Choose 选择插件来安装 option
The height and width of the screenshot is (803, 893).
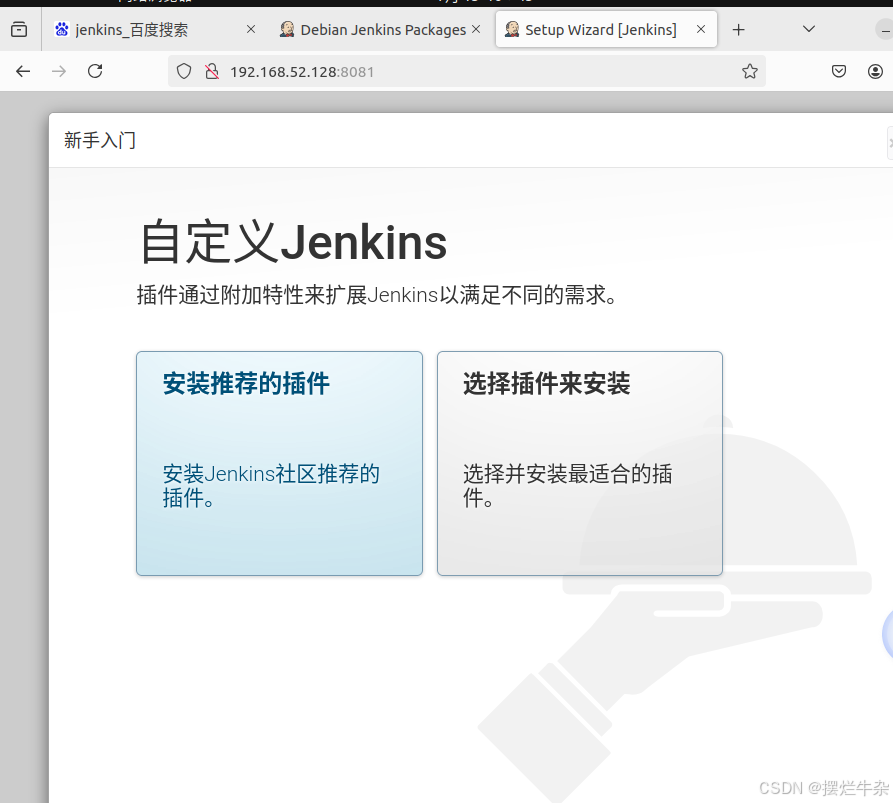click(x=580, y=463)
